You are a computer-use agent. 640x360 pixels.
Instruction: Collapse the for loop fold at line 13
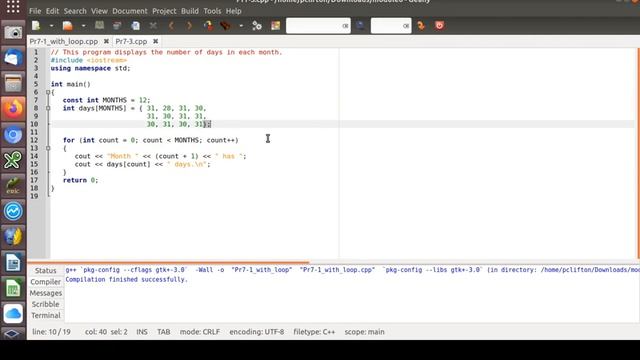point(48,148)
